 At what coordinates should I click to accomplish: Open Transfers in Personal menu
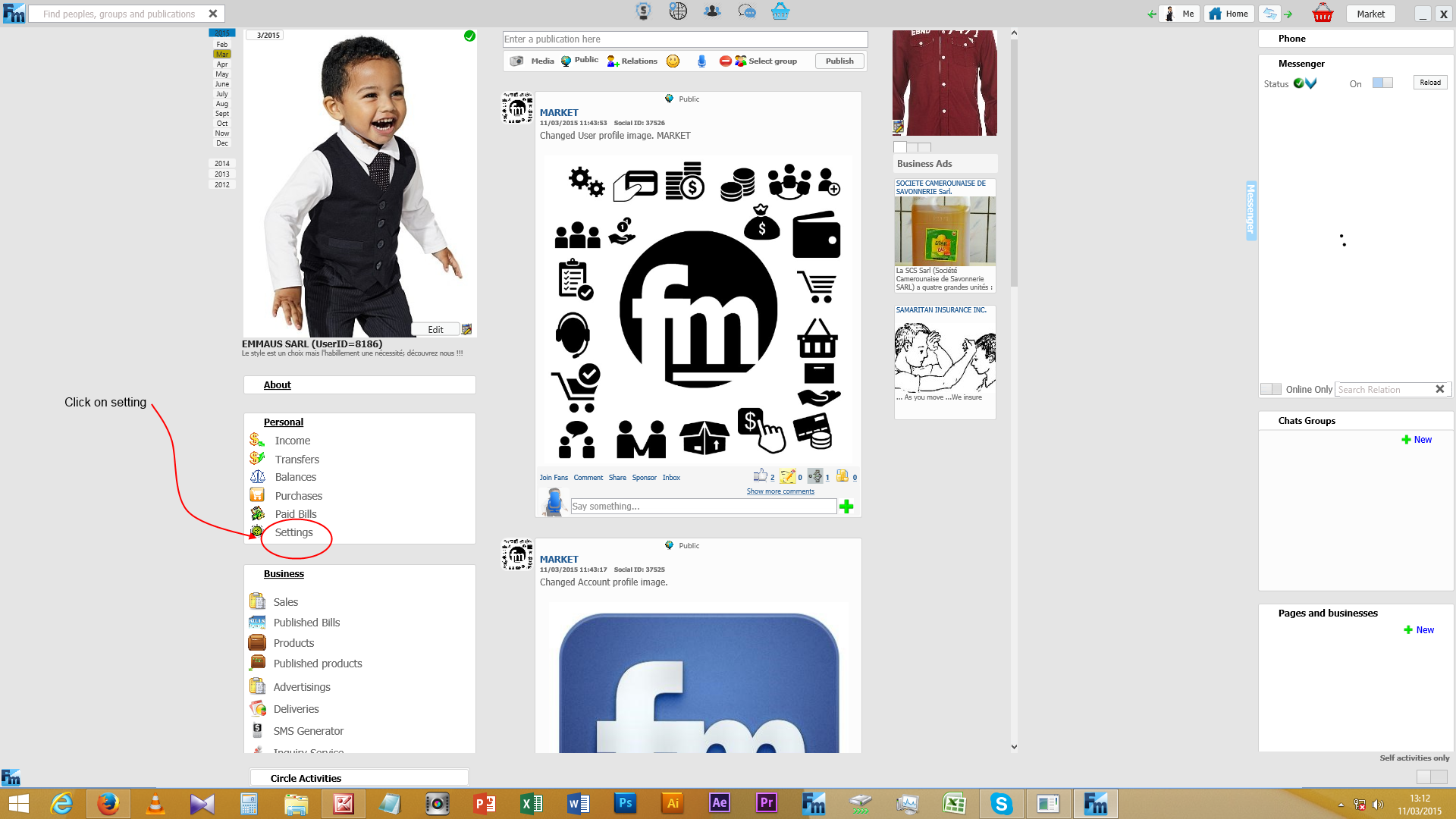pos(297,460)
